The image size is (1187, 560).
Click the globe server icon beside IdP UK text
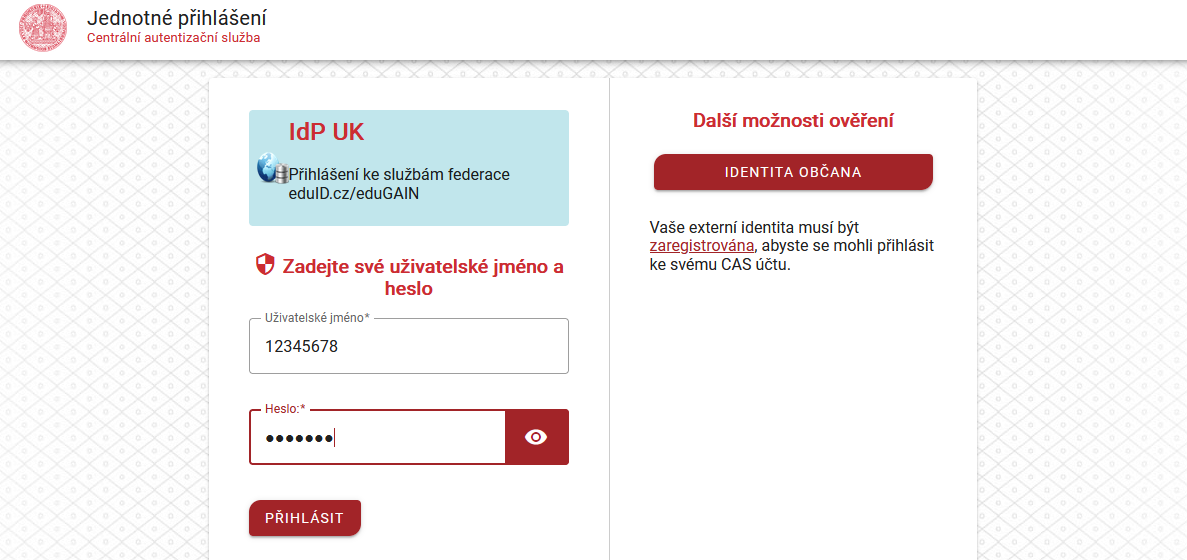(272, 170)
